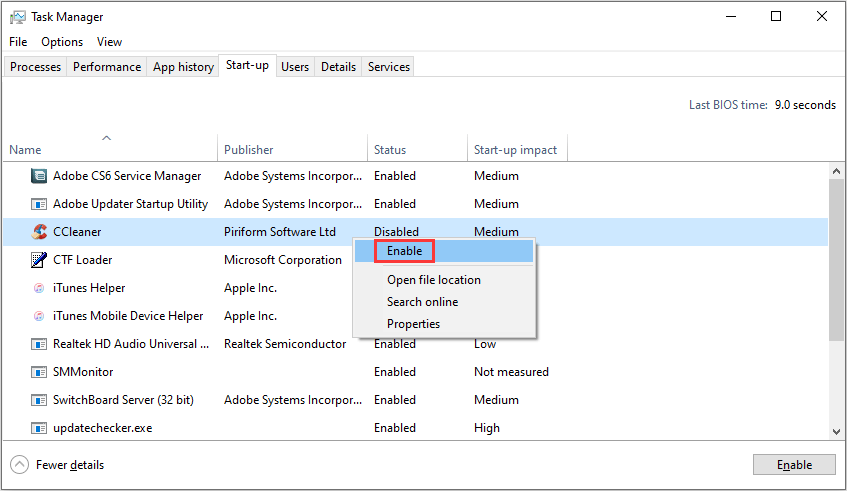The image size is (847, 491).
Task: Click the High impact for updatechecker.exe
Action: tap(487, 428)
